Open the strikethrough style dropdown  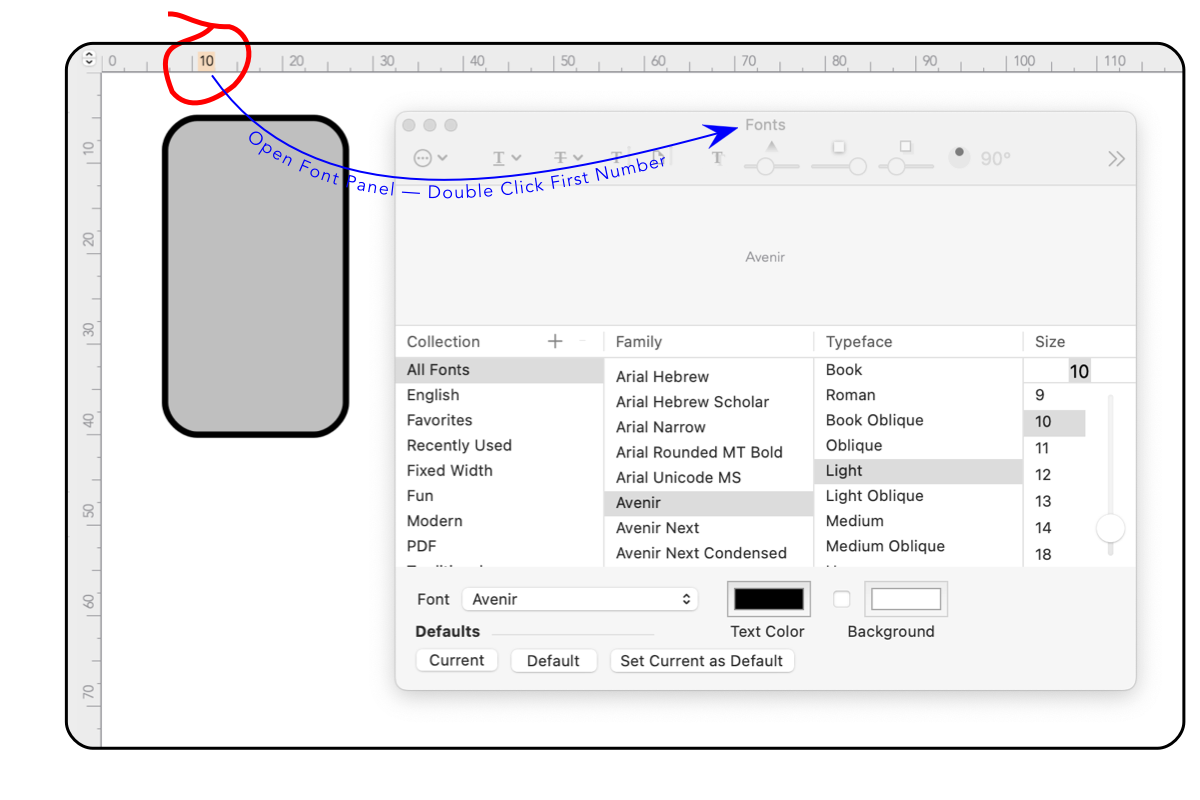(x=568, y=158)
